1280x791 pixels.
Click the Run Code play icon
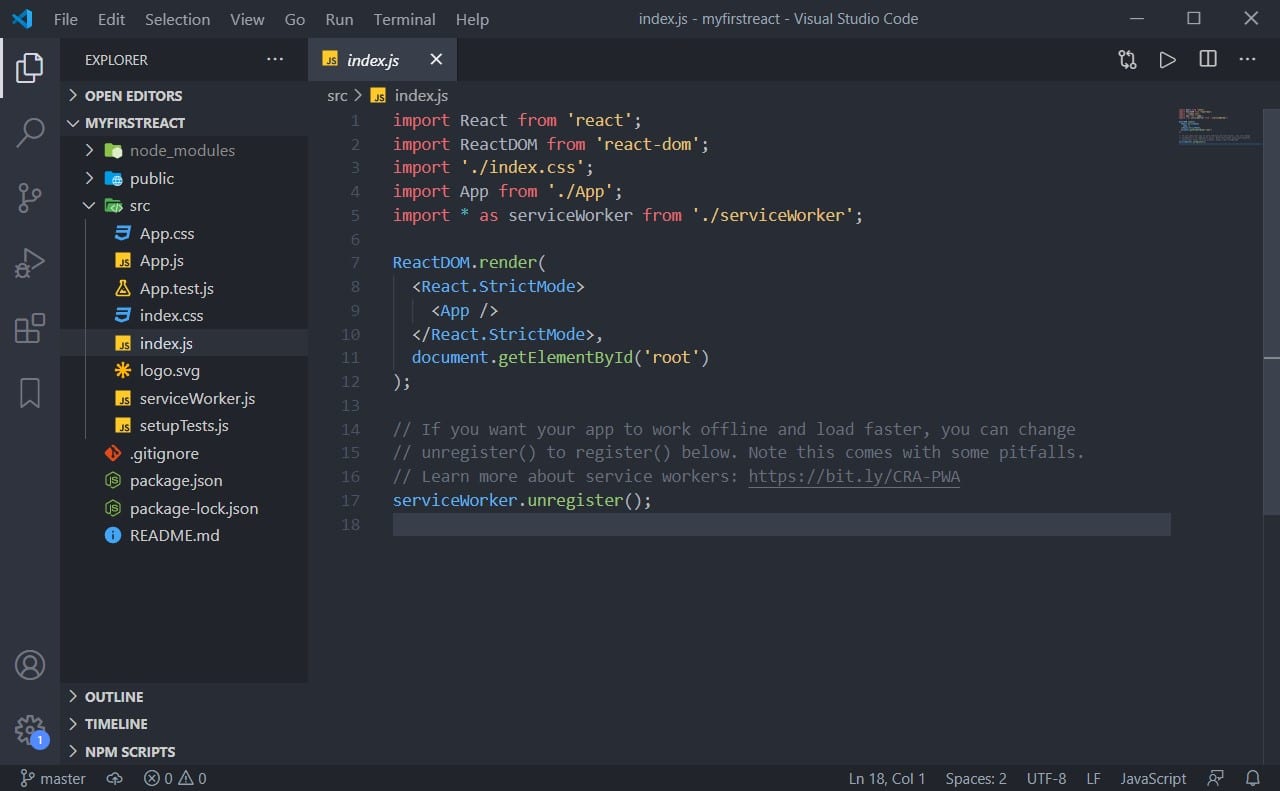click(1167, 60)
